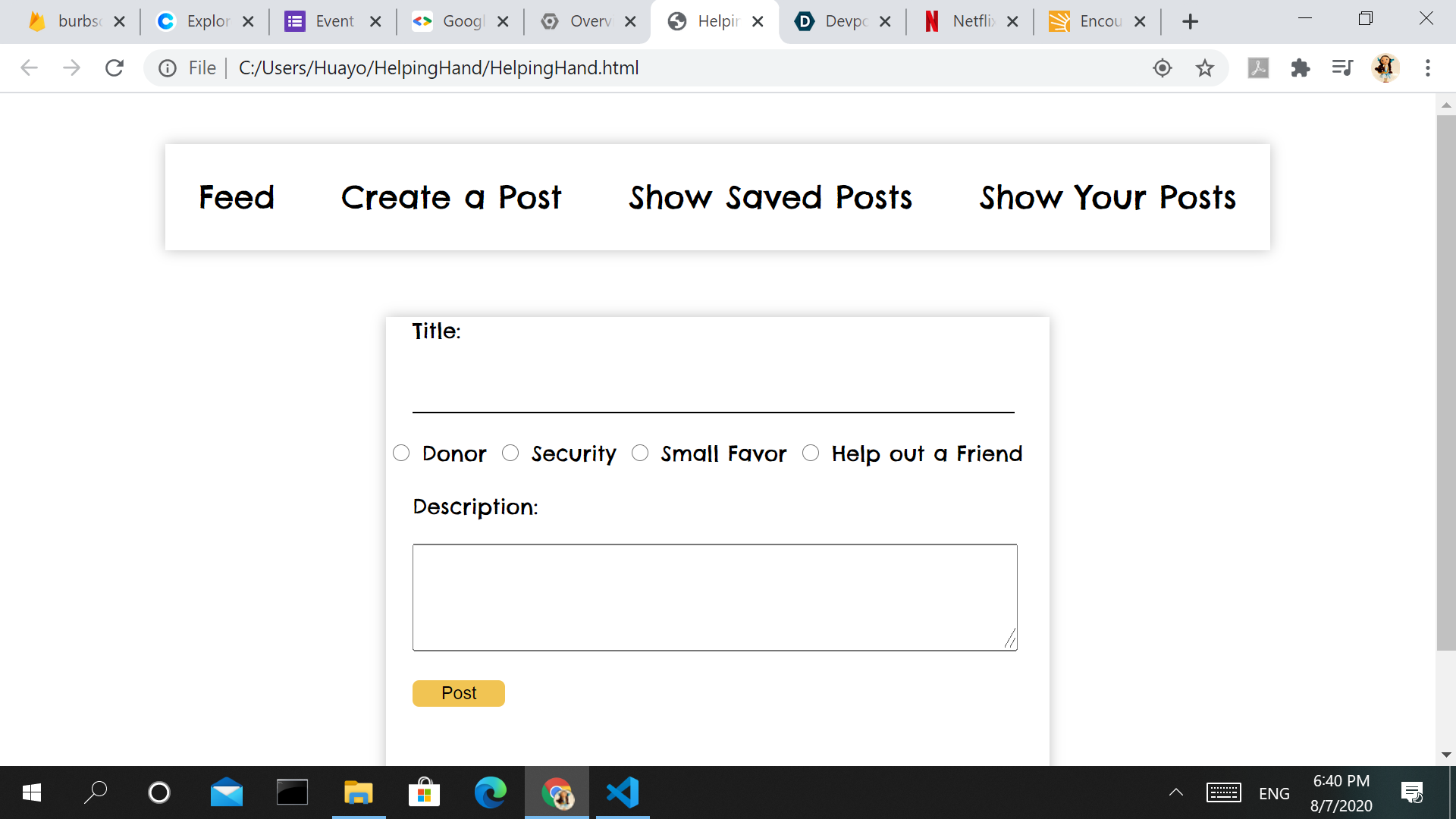Image resolution: width=1456 pixels, height=819 pixels.
Task: Open the media control playlist icon
Action: tap(1342, 68)
